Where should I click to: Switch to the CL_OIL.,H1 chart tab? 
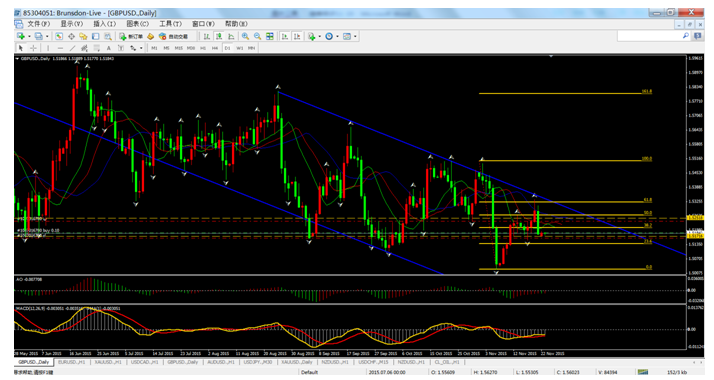(447, 362)
